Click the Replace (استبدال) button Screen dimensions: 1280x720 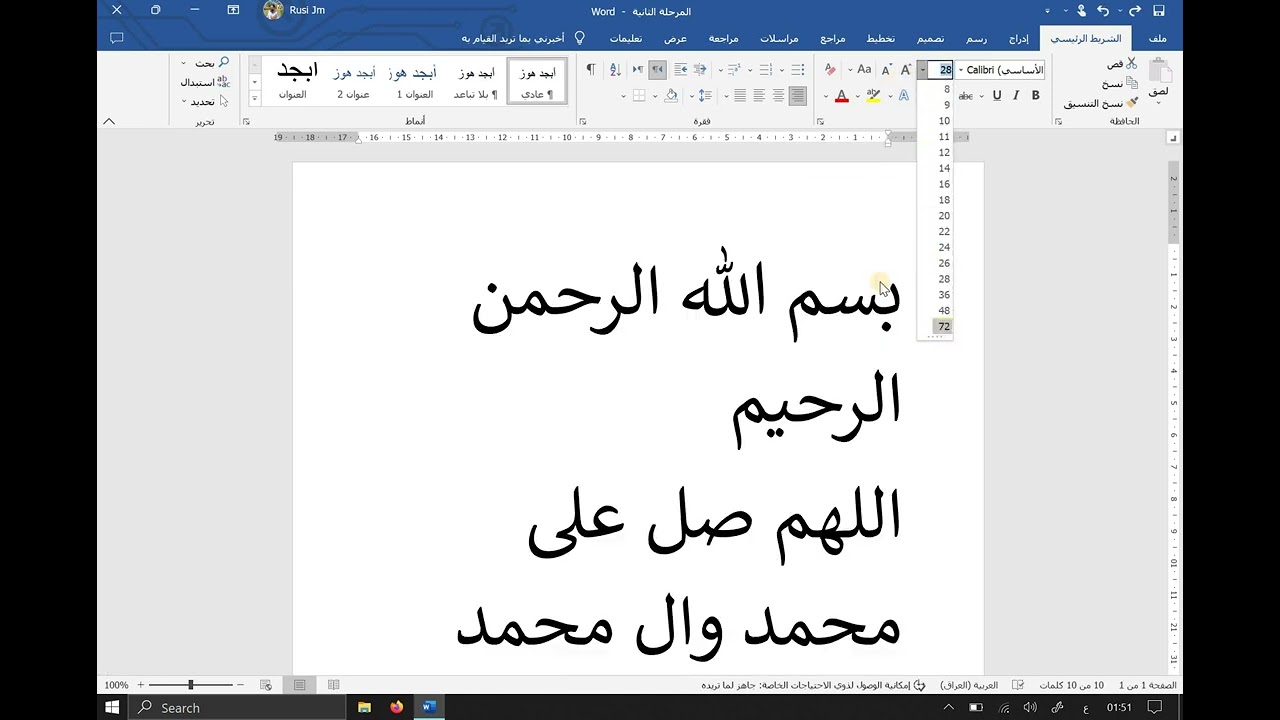(x=205, y=82)
